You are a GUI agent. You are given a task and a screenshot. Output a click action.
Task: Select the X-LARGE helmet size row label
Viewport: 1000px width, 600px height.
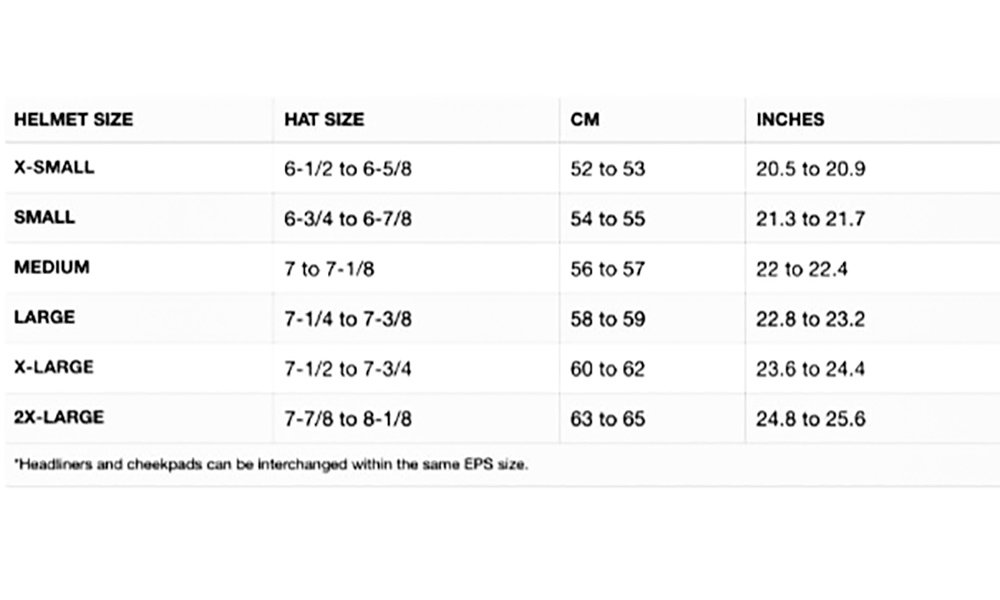[x=54, y=367]
